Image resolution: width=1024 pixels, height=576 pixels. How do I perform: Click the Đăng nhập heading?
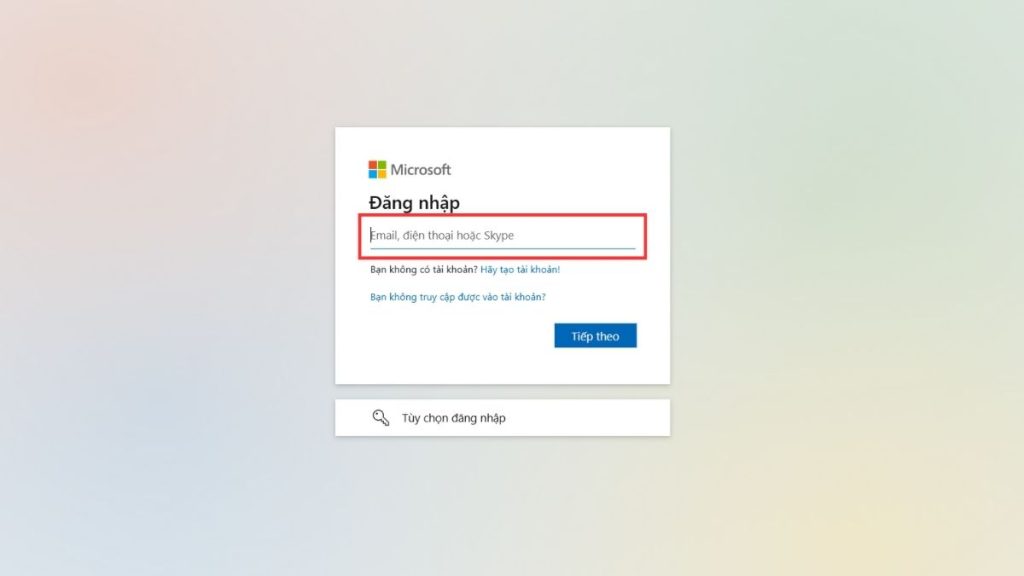414,202
